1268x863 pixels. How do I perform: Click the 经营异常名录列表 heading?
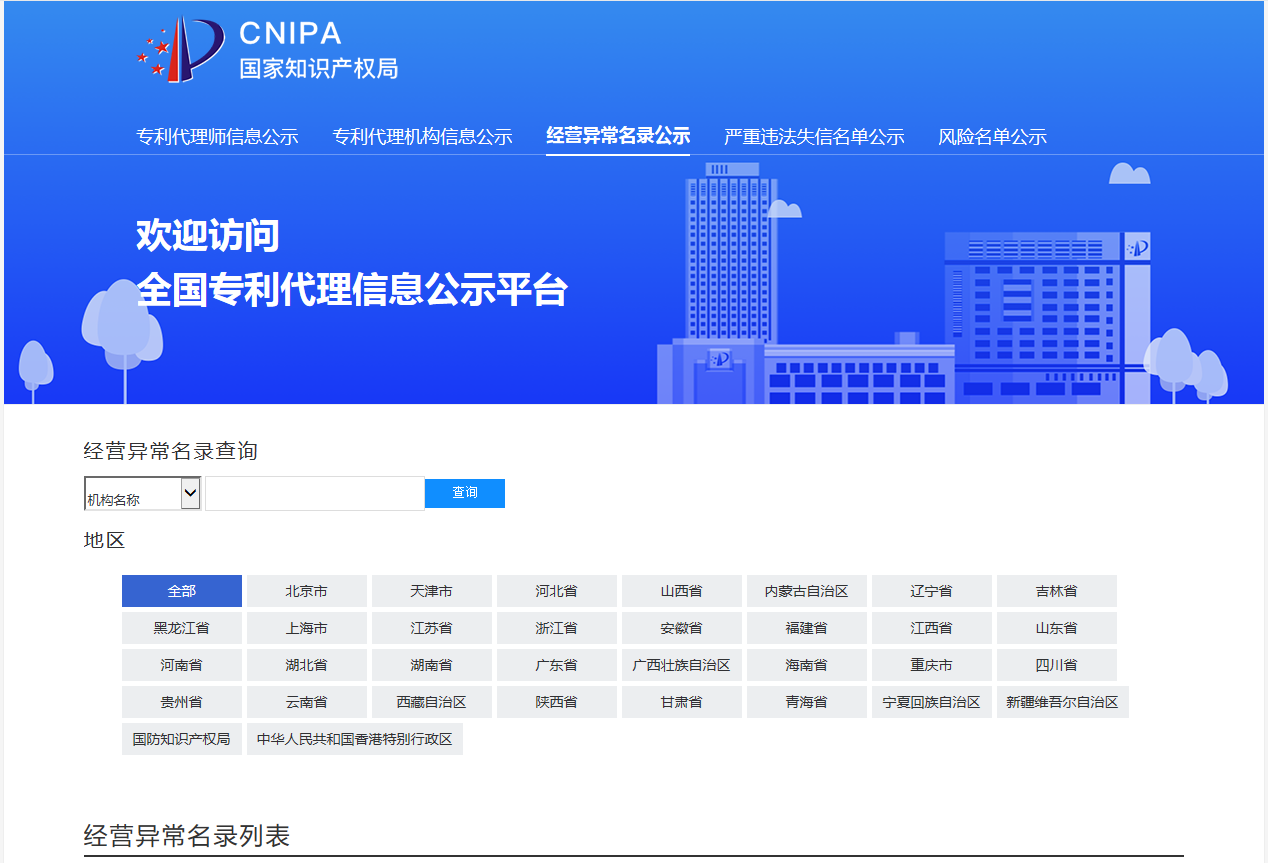coord(187,836)
